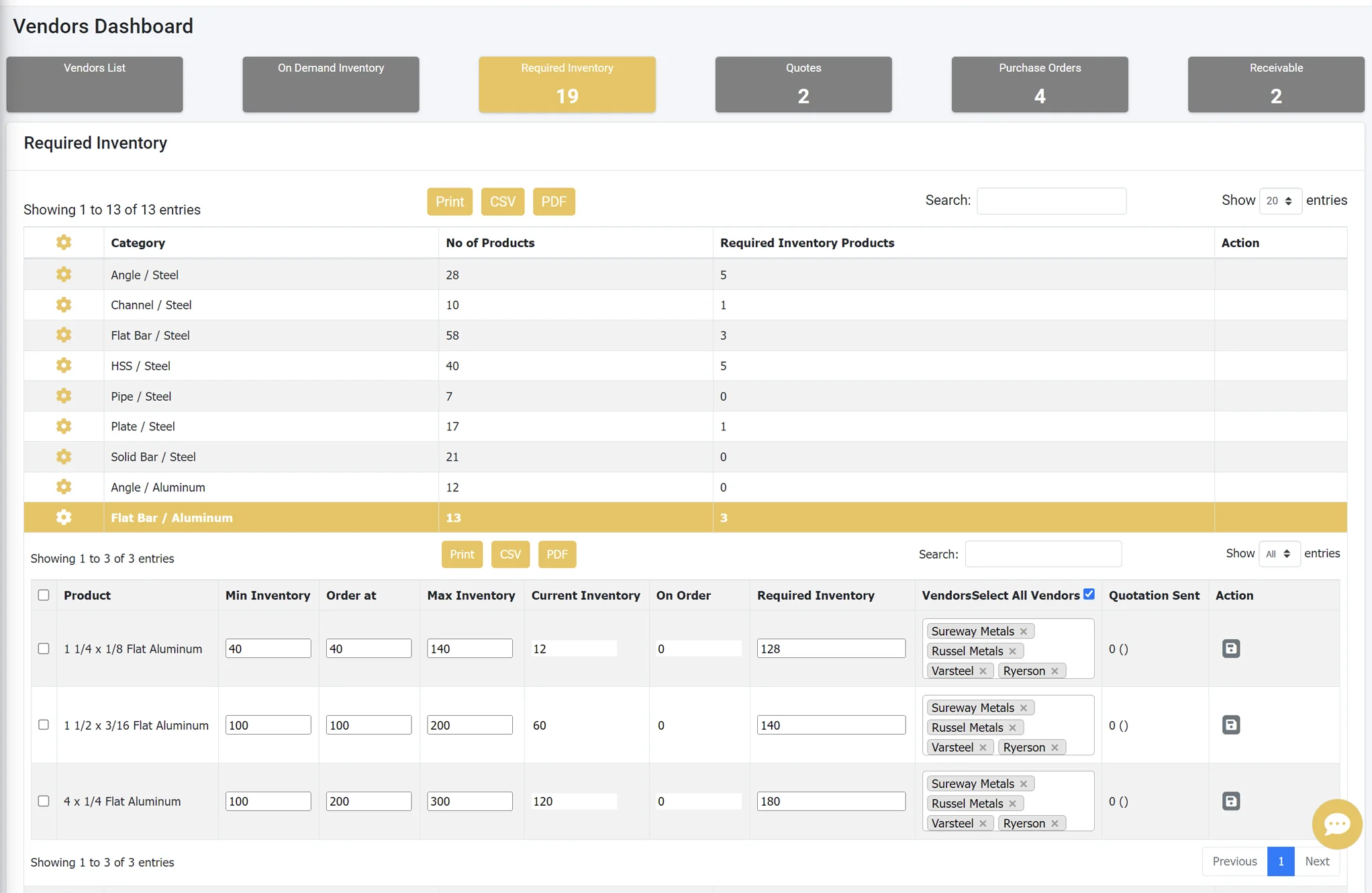Click the gear icon in the table header

(x=64, y=242)
